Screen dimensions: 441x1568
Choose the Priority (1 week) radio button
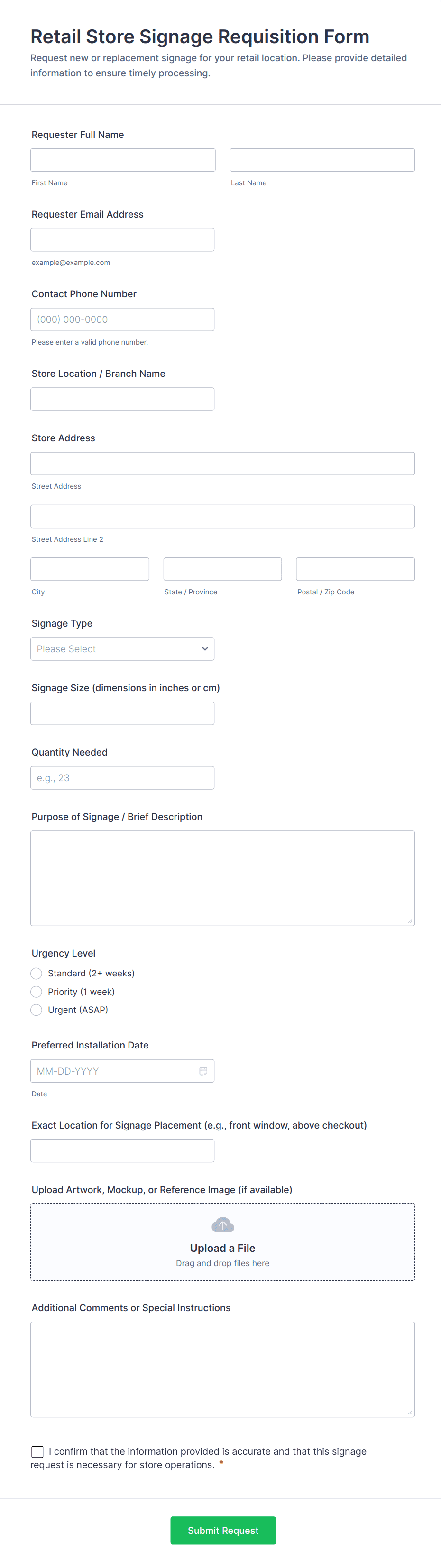pos(37,992)
